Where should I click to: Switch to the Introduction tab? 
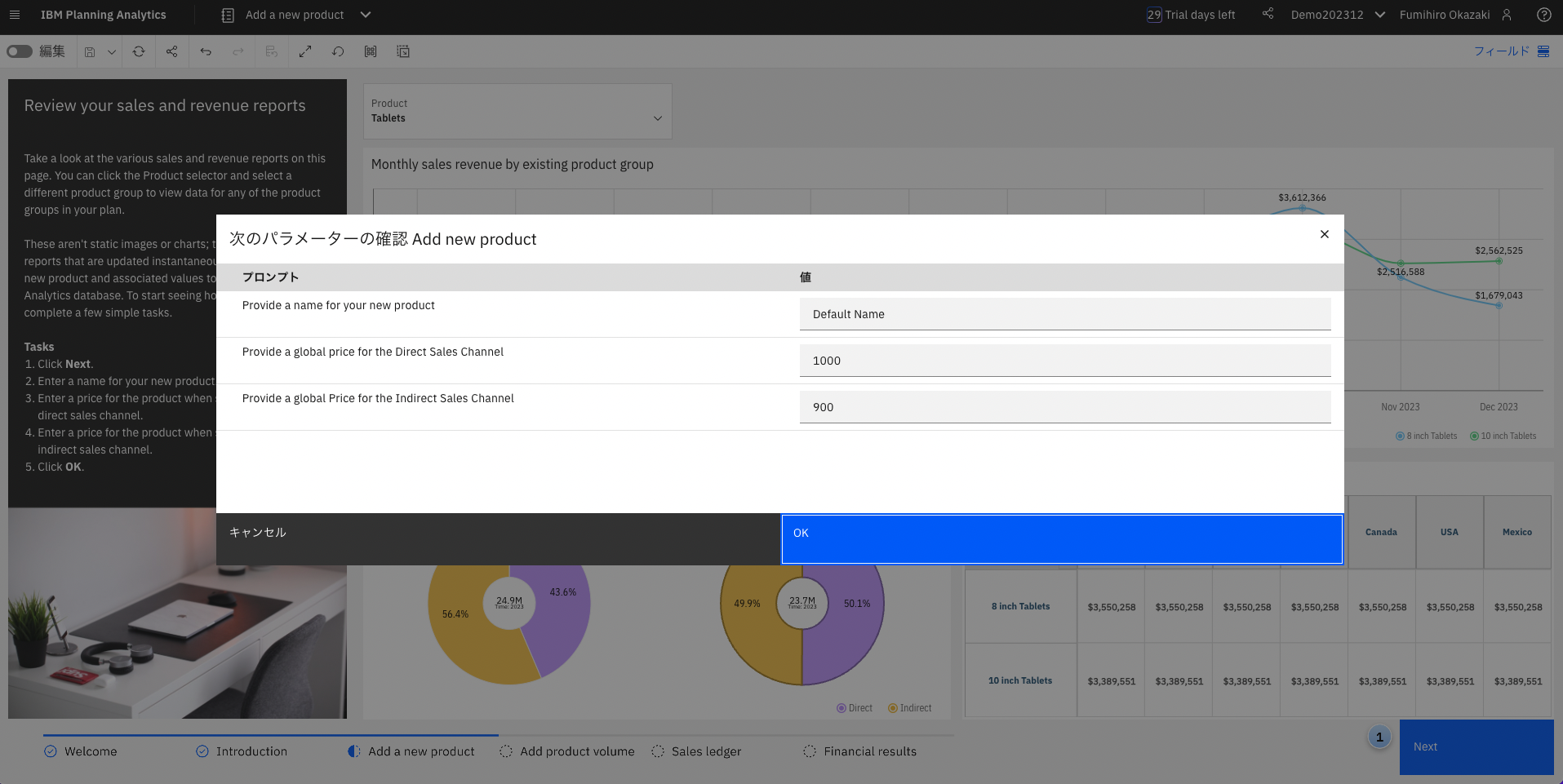tap(242, 751)
